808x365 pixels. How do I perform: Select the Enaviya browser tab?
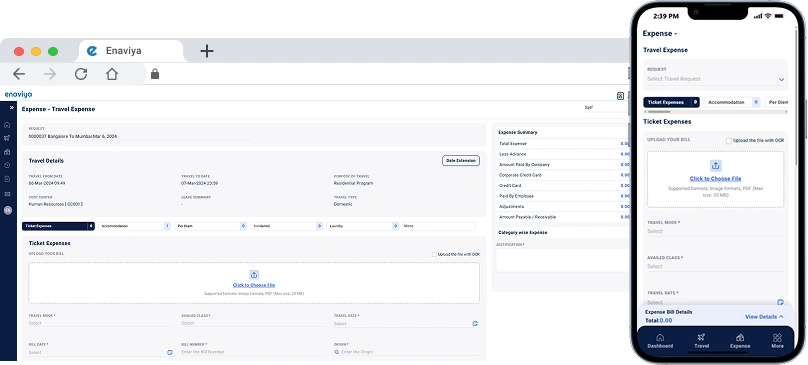point(131,51)
